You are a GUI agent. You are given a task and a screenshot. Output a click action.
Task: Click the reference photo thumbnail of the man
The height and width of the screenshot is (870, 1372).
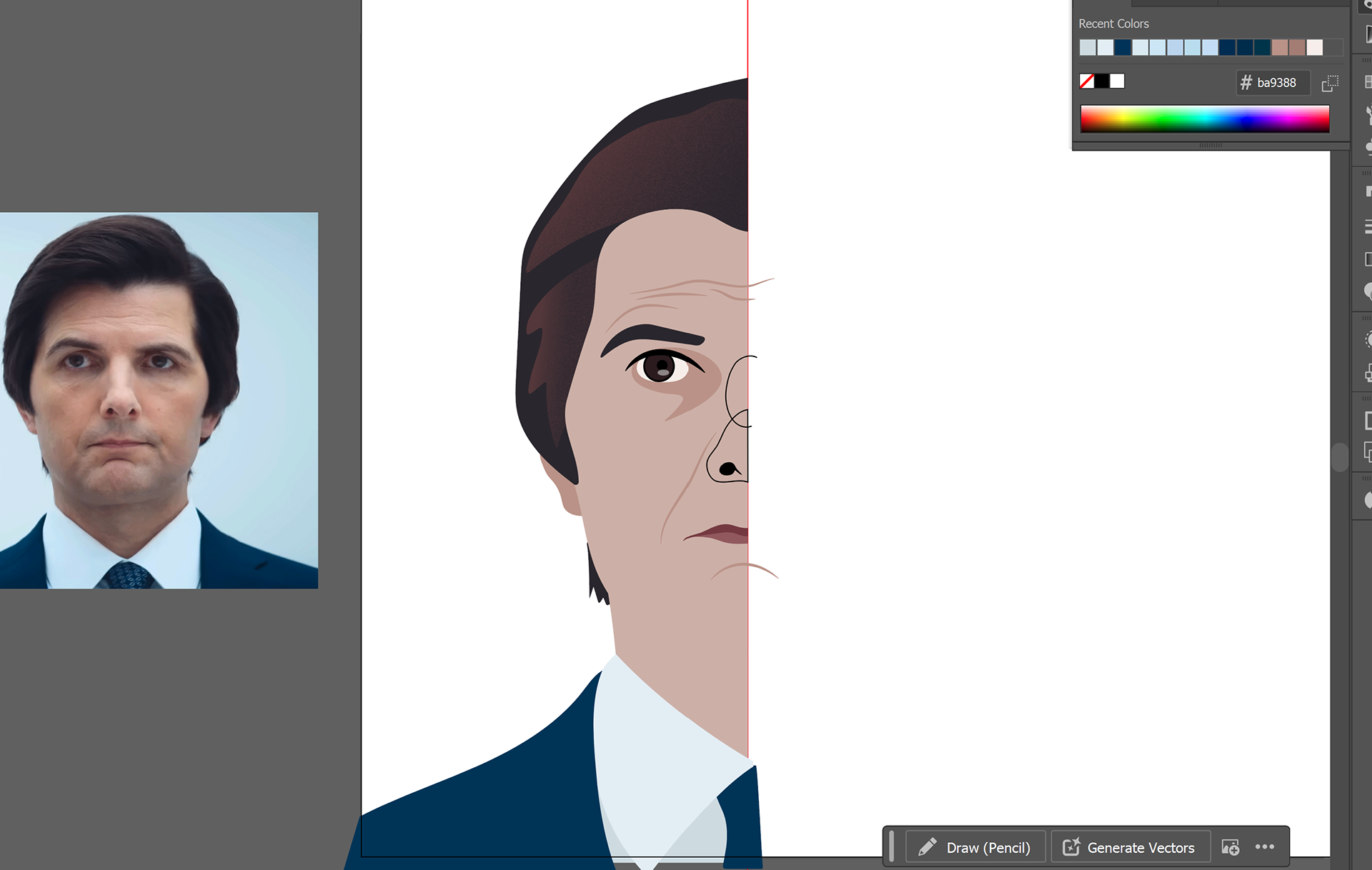(159, 400)
